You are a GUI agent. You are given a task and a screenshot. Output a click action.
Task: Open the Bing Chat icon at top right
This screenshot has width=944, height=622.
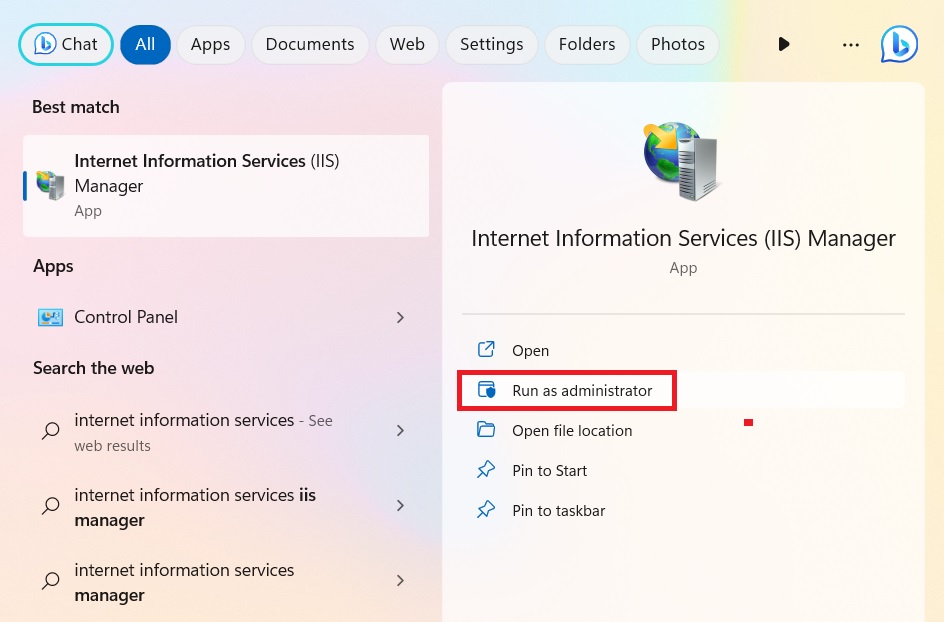898,44
